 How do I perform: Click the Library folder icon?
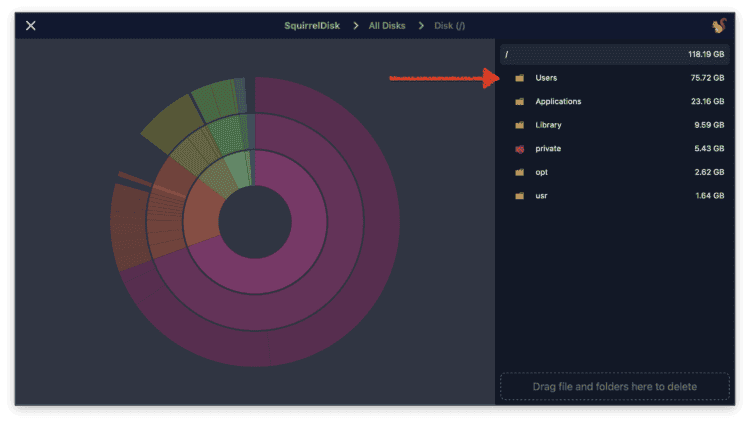pyautogui.click(x=519, y=125)
